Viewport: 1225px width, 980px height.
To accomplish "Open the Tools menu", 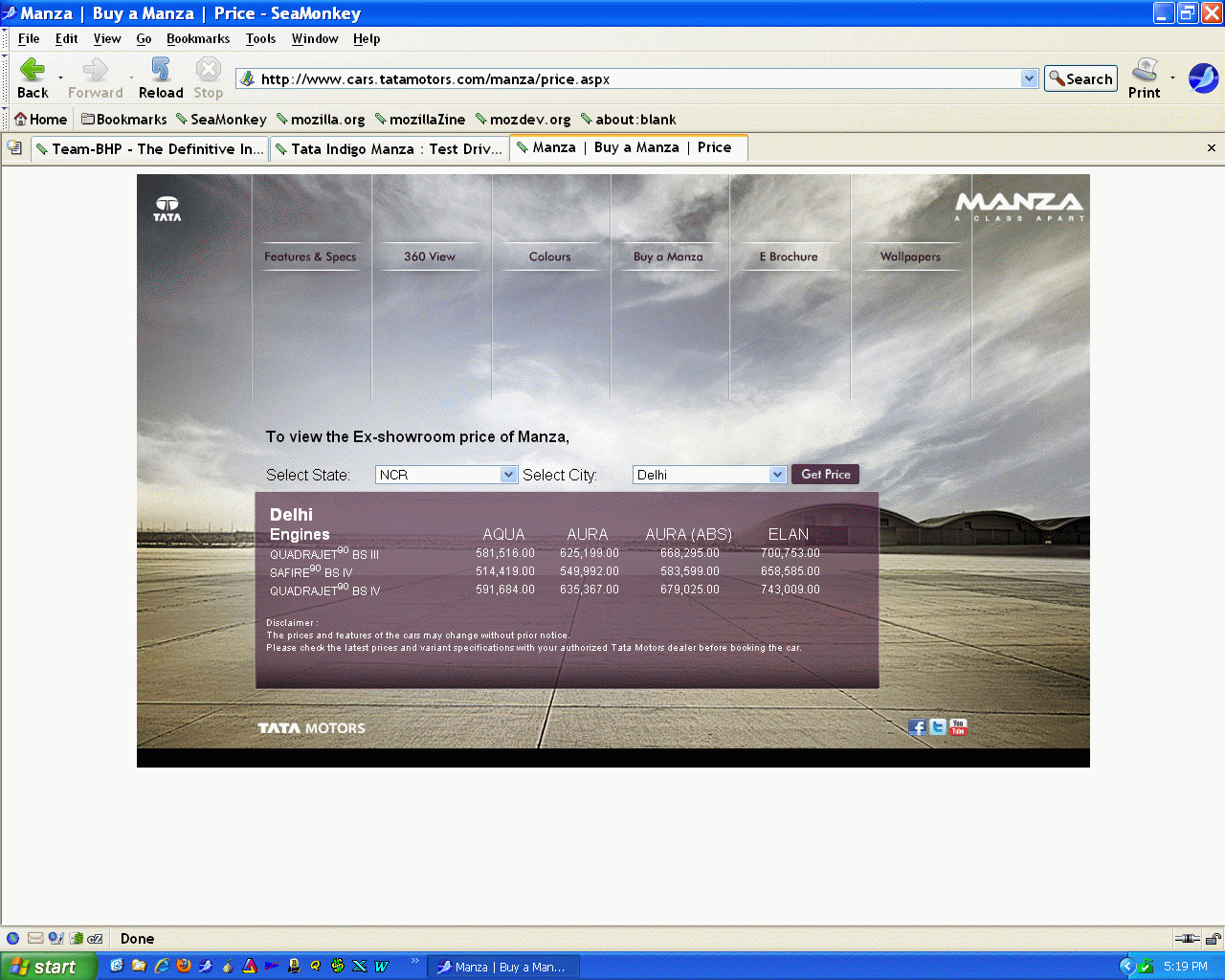I will [260, 38].
